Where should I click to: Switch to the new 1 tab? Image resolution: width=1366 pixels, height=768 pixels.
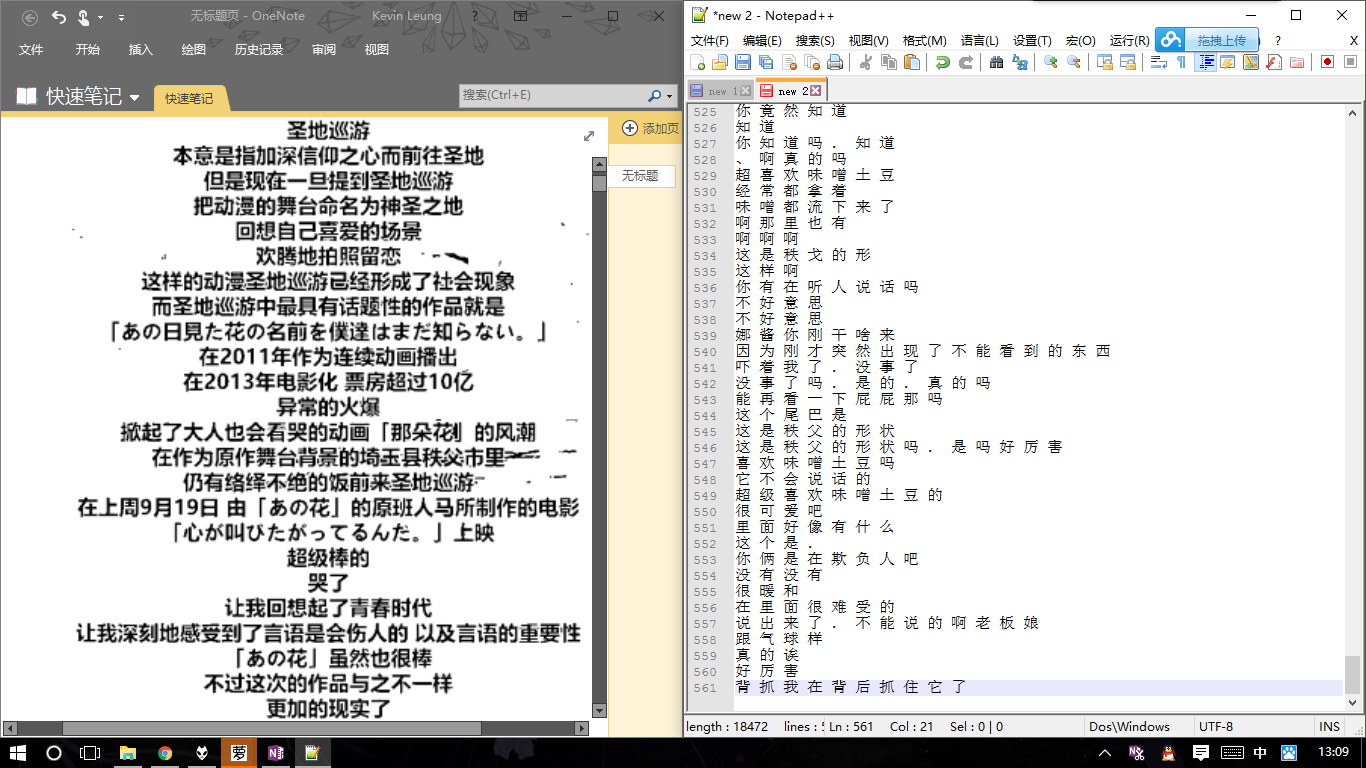click(x=720, y=91)
